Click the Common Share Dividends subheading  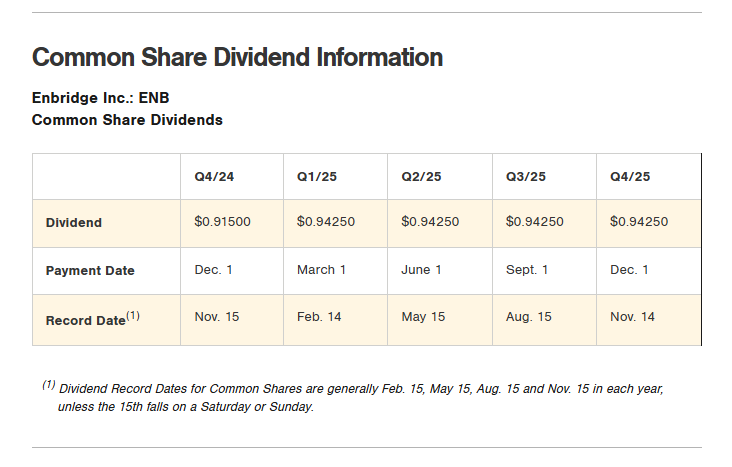tap(127, 120)
